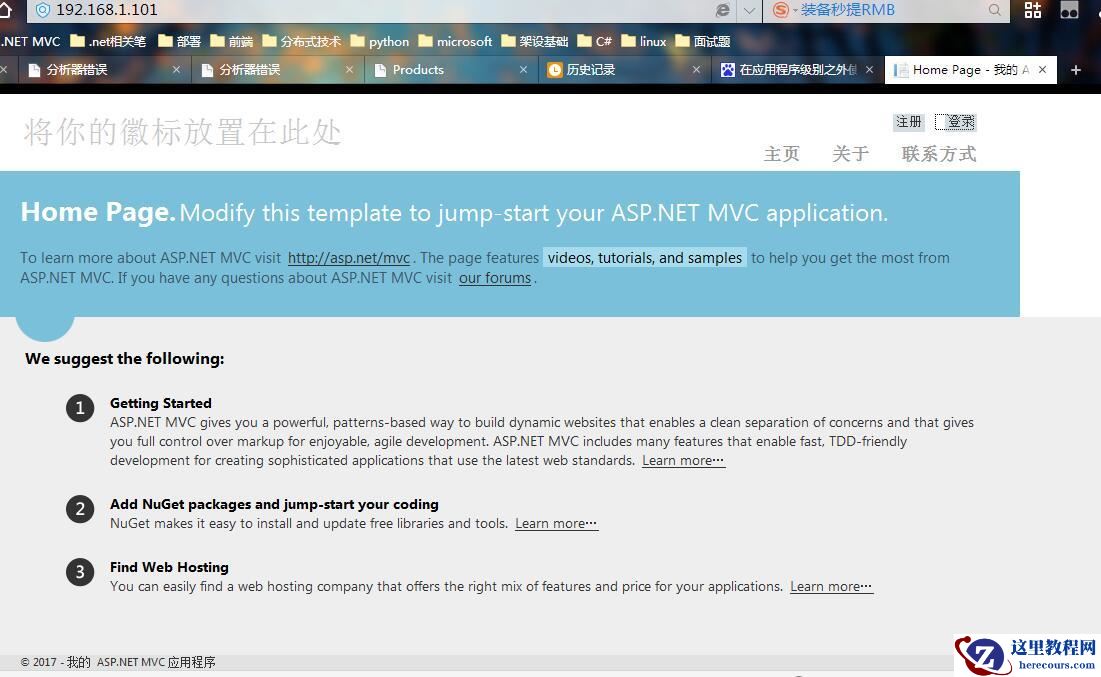Click the We suggest the following heading
This screenshot has width=1101, height=677.
point(125,359)
